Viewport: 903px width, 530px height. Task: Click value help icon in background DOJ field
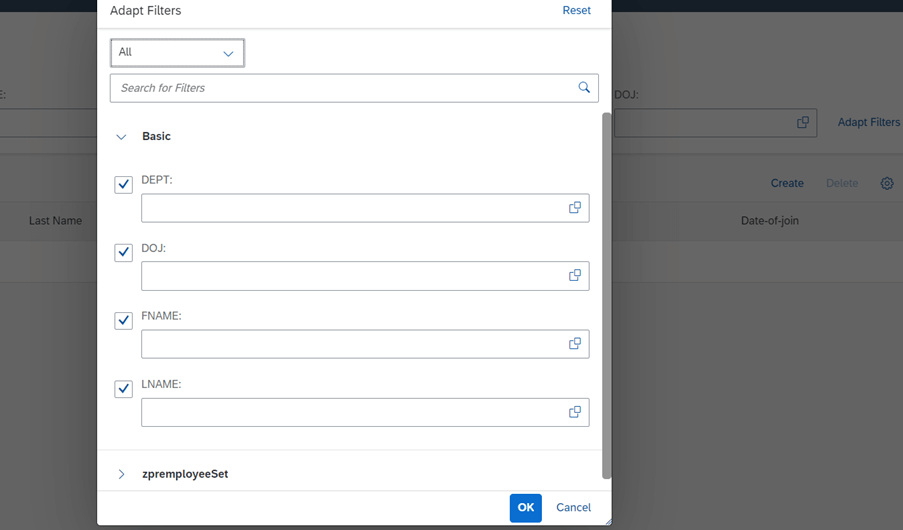803,122
